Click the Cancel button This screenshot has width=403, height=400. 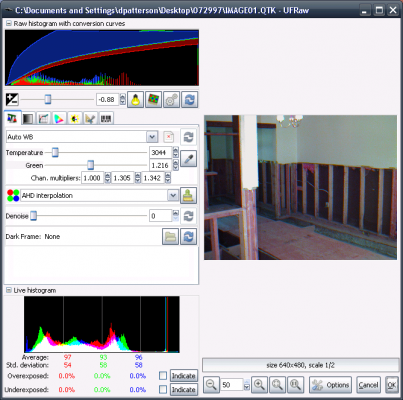pyautogui.click(x=368, y=385)
